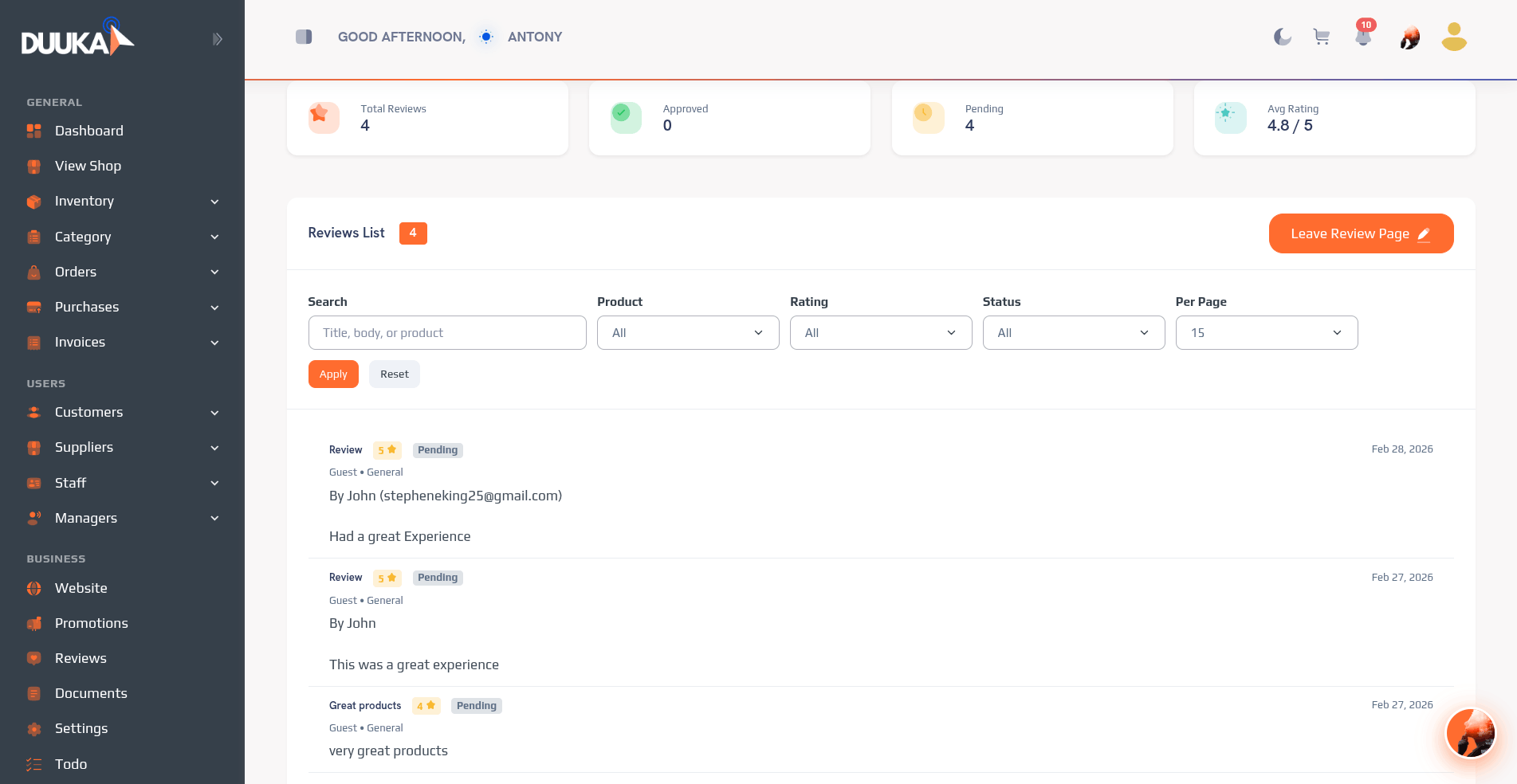The image size is (1517, 784).
Task: Click the sun icon beside greeting
Action: coord(486,37)
